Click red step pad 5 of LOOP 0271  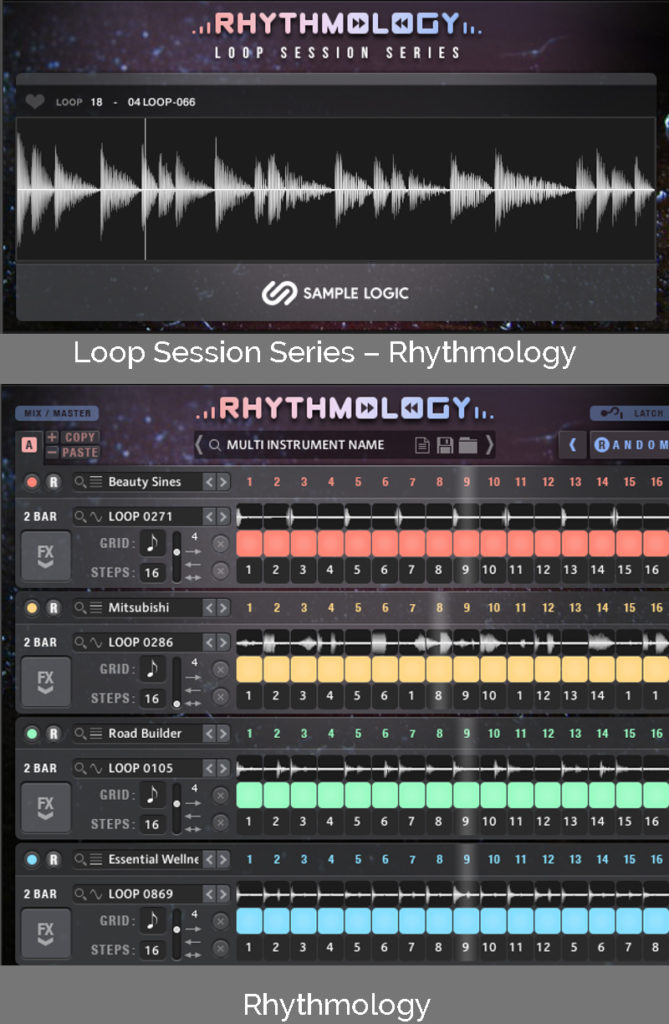click(357, 543)
